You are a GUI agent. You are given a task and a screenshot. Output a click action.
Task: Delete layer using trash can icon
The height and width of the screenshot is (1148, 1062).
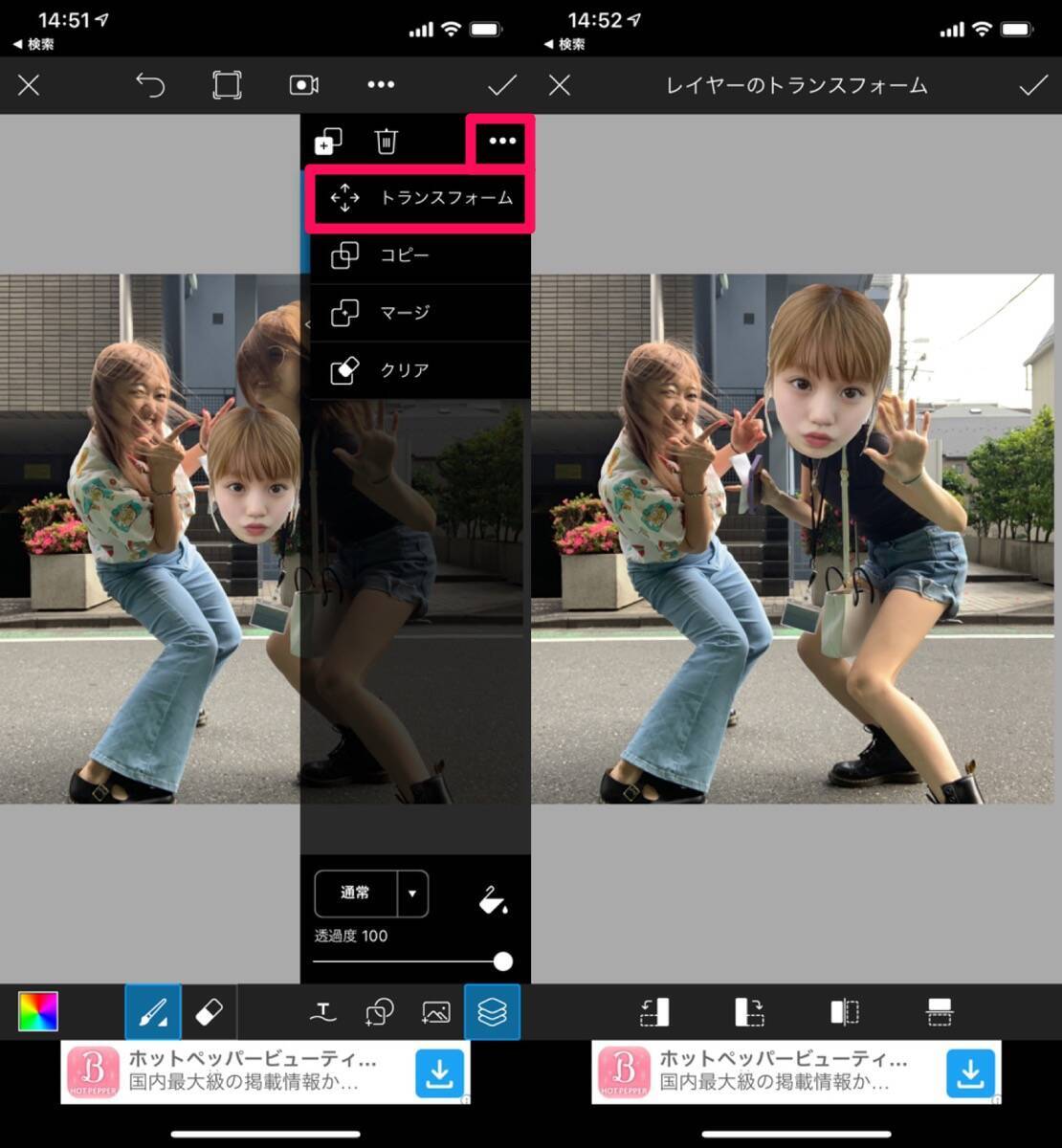(386, 142)
